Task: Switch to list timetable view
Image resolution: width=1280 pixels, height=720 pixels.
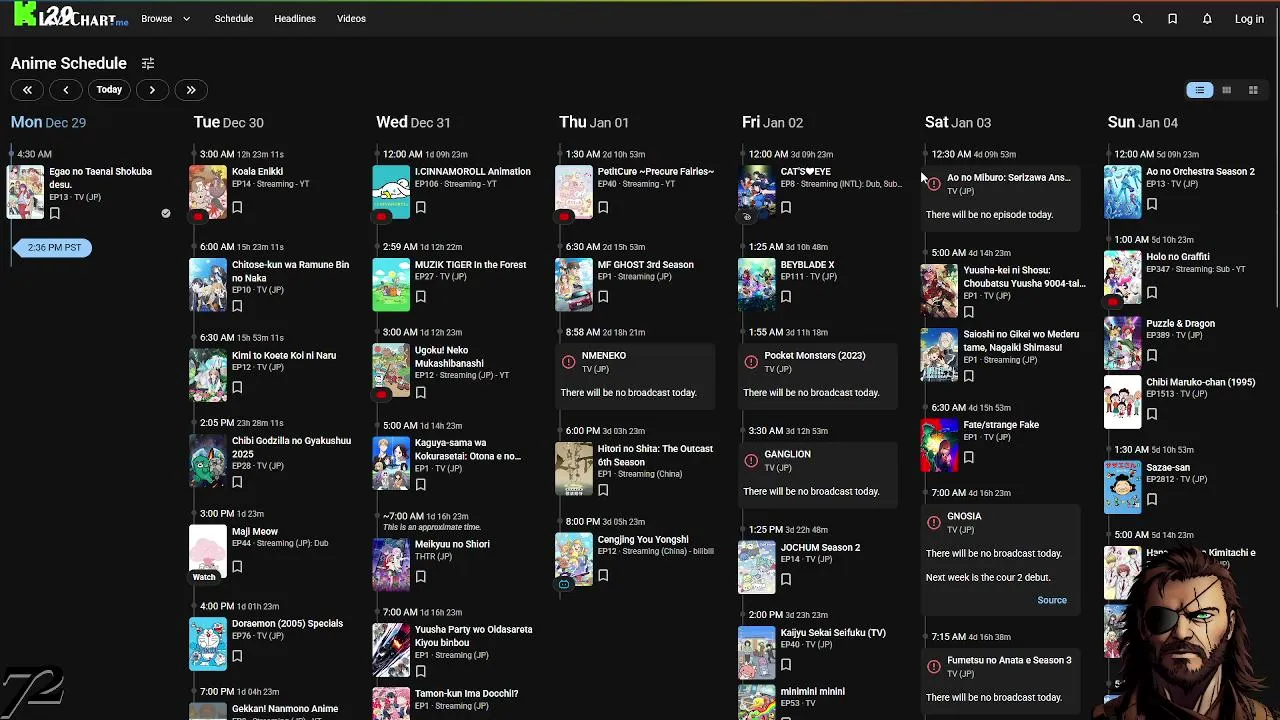Action: point(1199,90)
